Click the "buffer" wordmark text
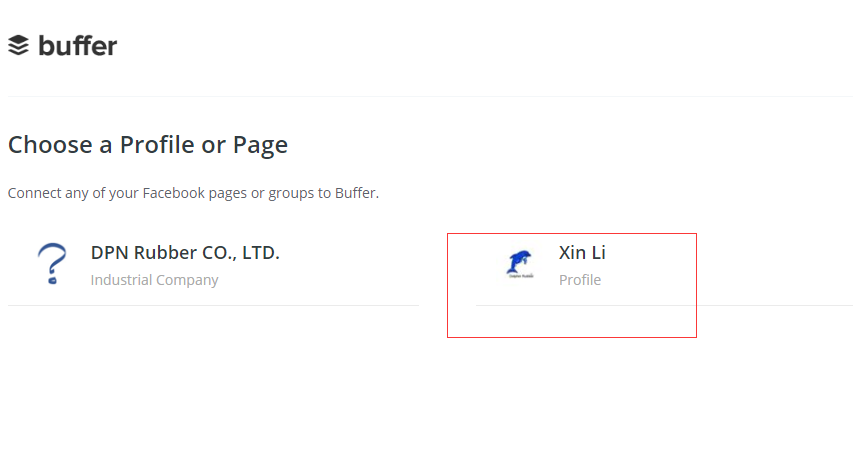853x471 pixels. pyautogui.click(x=78, y=45)
